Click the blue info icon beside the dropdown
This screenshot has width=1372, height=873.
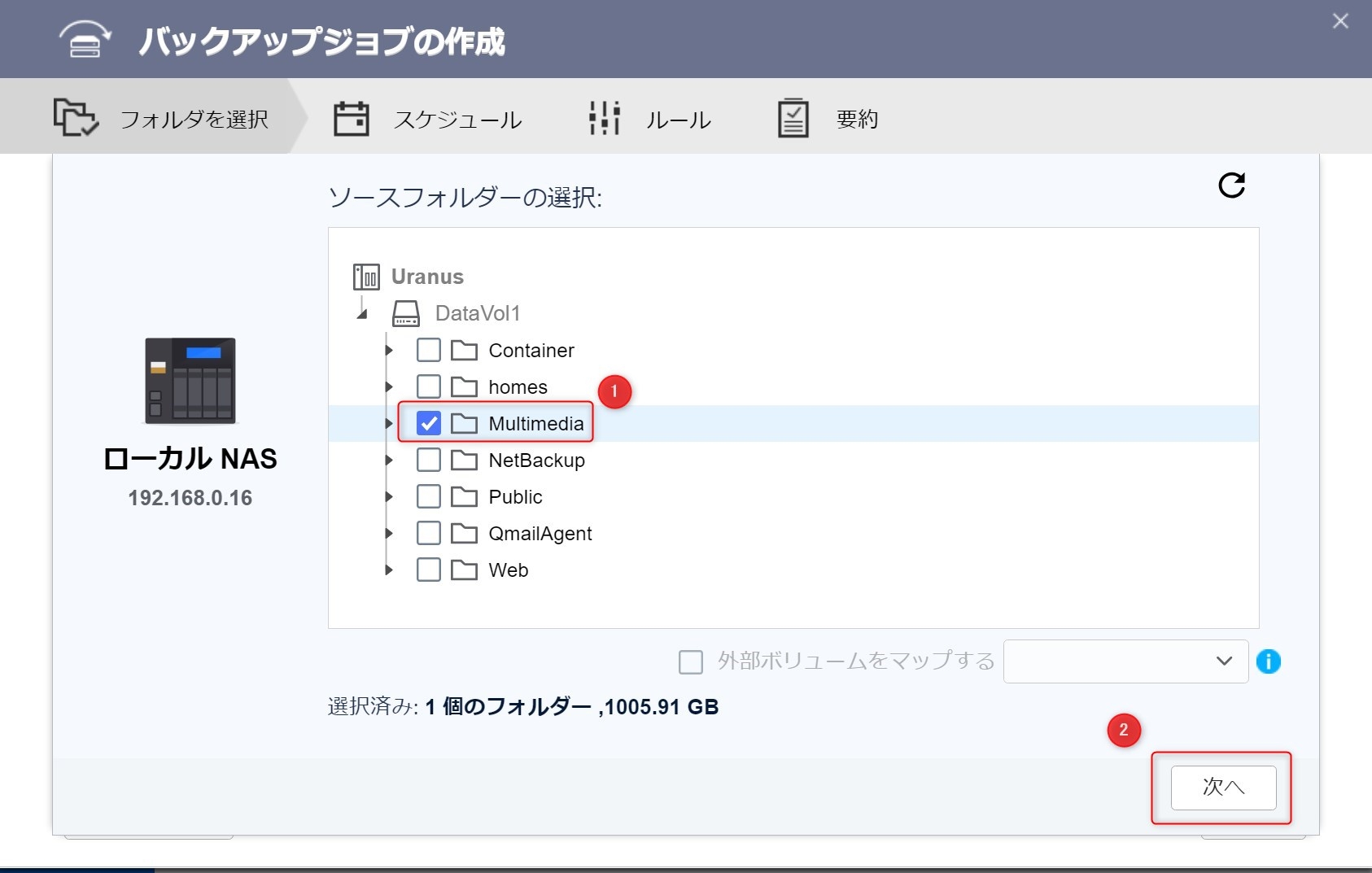[1268, 661]
